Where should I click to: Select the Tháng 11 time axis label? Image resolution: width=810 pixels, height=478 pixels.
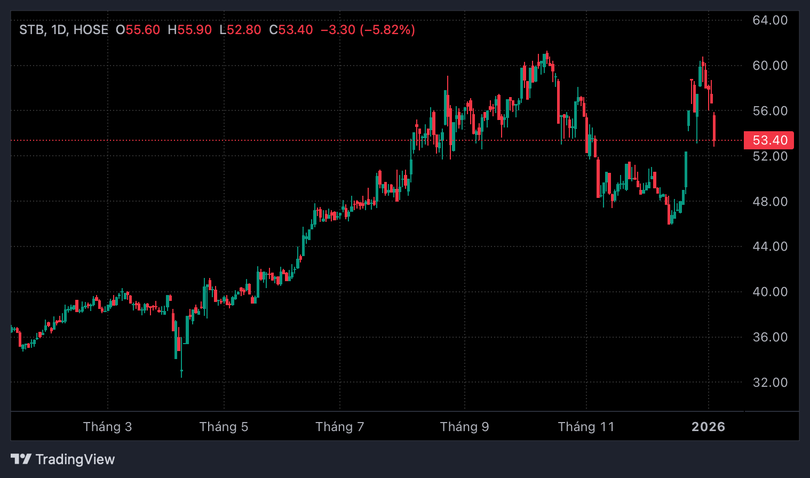point(585,426)
